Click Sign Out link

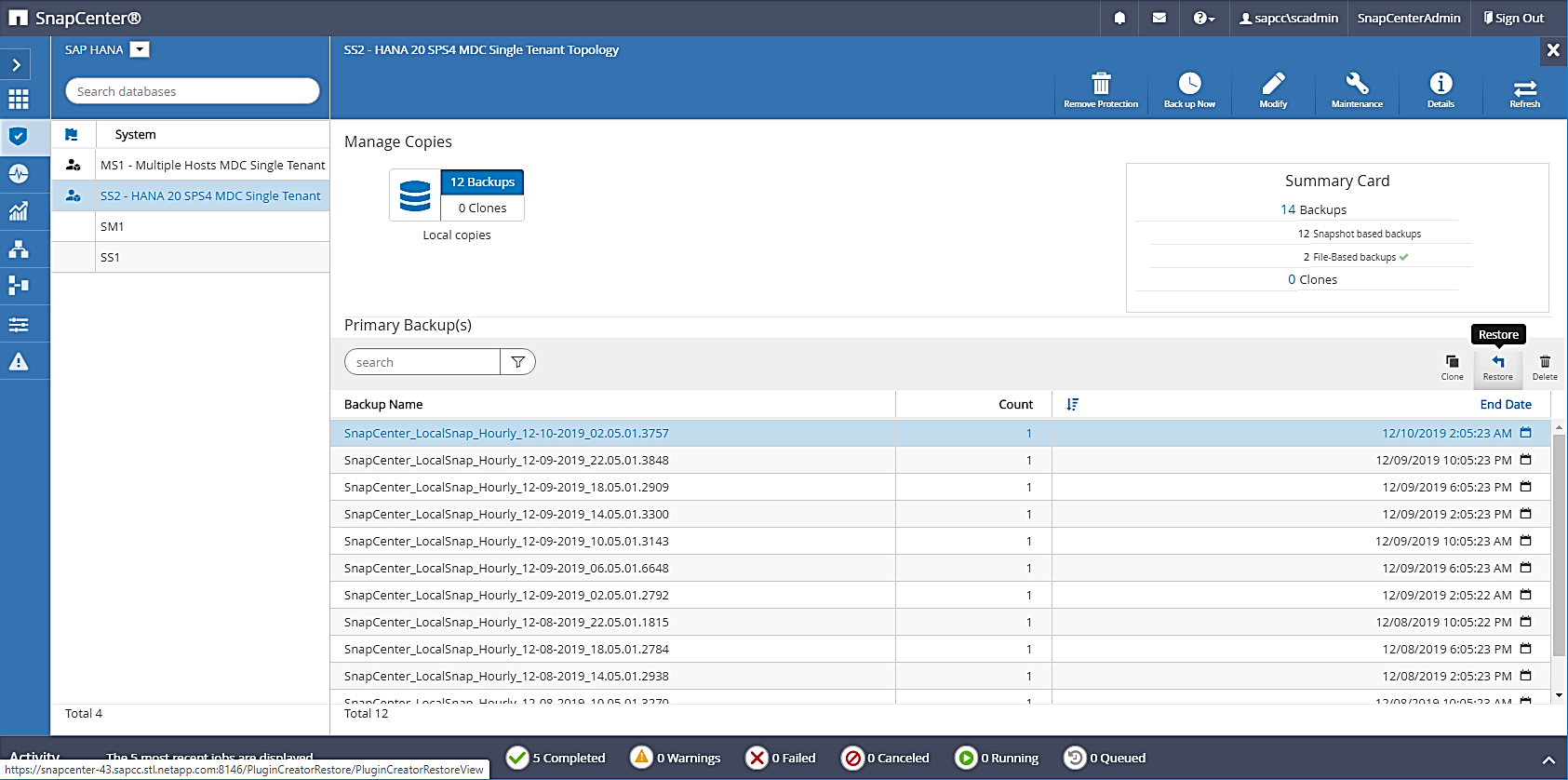(1513, 18)
